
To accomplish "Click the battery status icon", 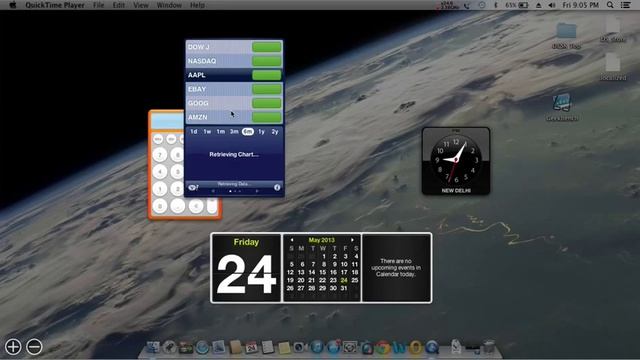I will coord(523,5).
